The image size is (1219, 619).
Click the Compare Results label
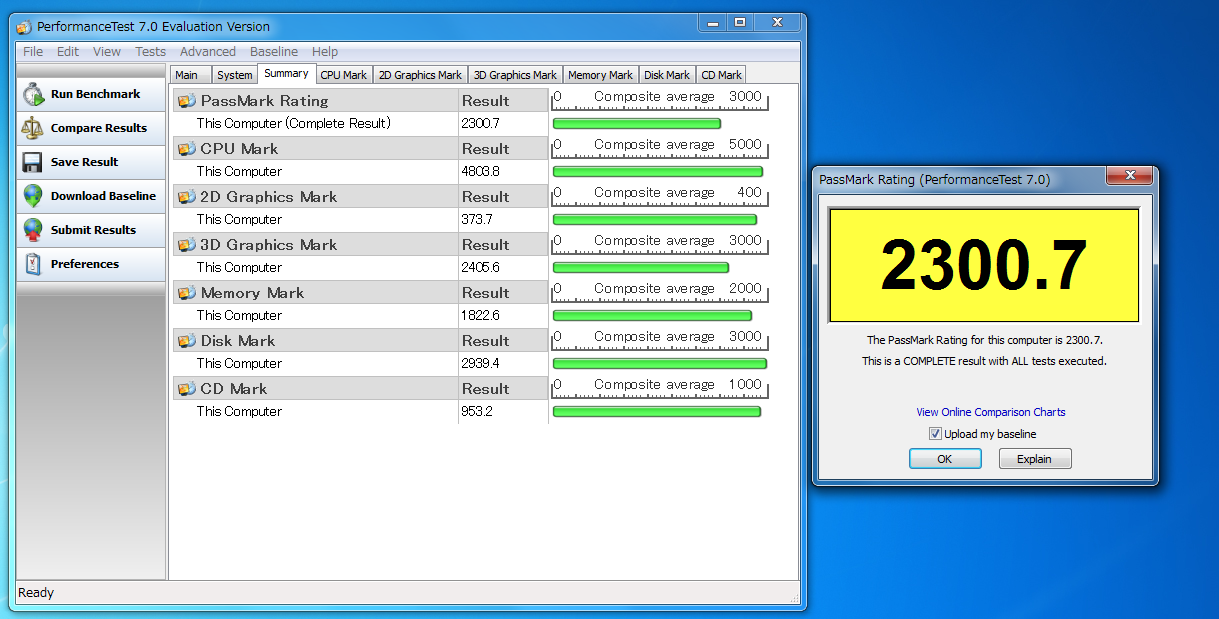click(x=99, y=128)
